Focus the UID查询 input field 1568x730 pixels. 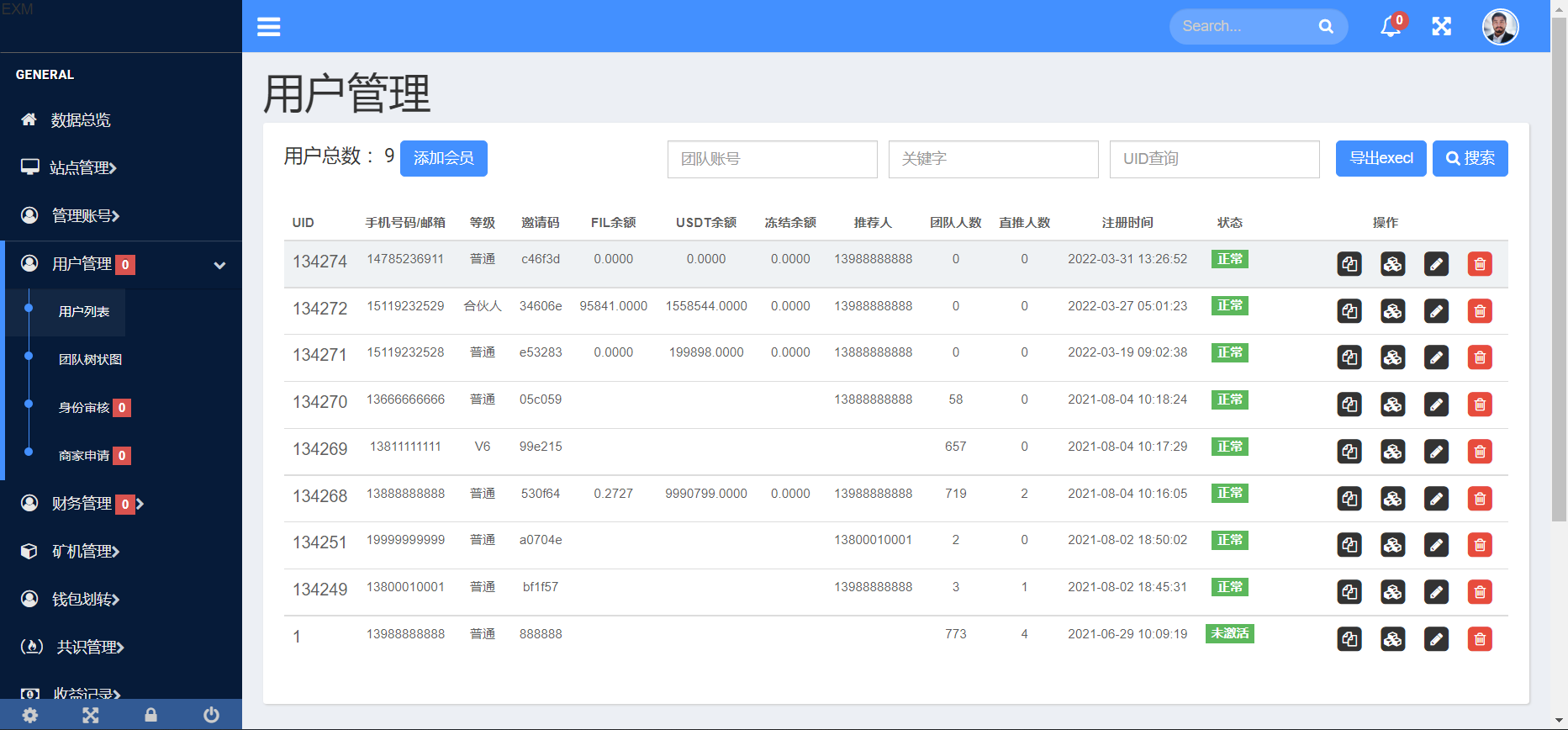point(1215,159)
